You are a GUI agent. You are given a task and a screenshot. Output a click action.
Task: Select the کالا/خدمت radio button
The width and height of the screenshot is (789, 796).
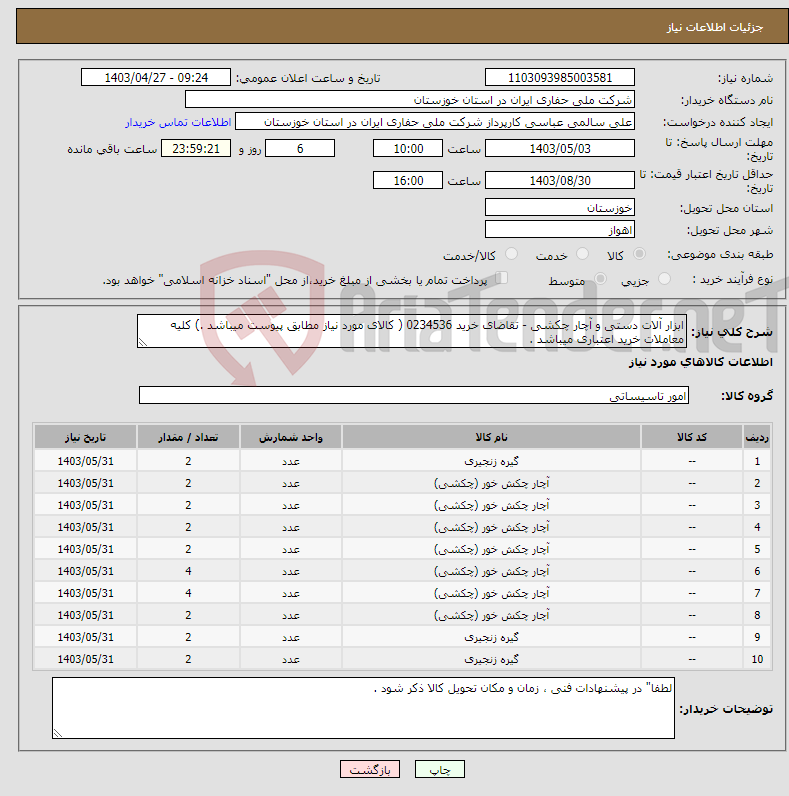tap(511, 254)
